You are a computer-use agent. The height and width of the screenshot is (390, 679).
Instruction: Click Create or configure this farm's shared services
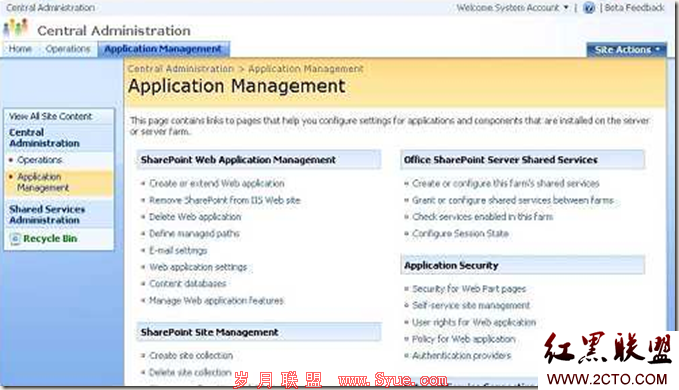[x=506, y=184]
